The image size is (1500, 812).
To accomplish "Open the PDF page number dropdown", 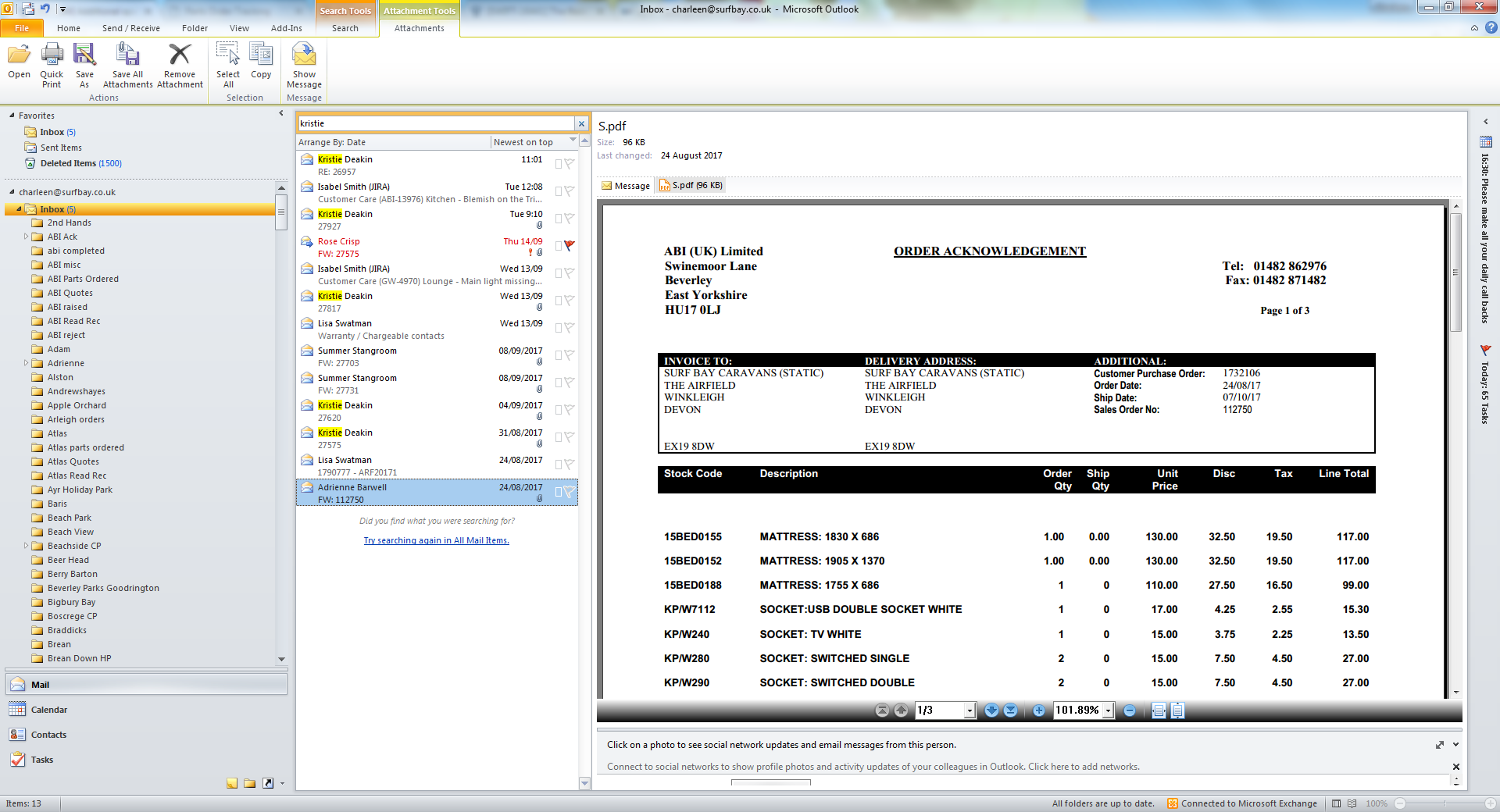I will coord(970,710).
